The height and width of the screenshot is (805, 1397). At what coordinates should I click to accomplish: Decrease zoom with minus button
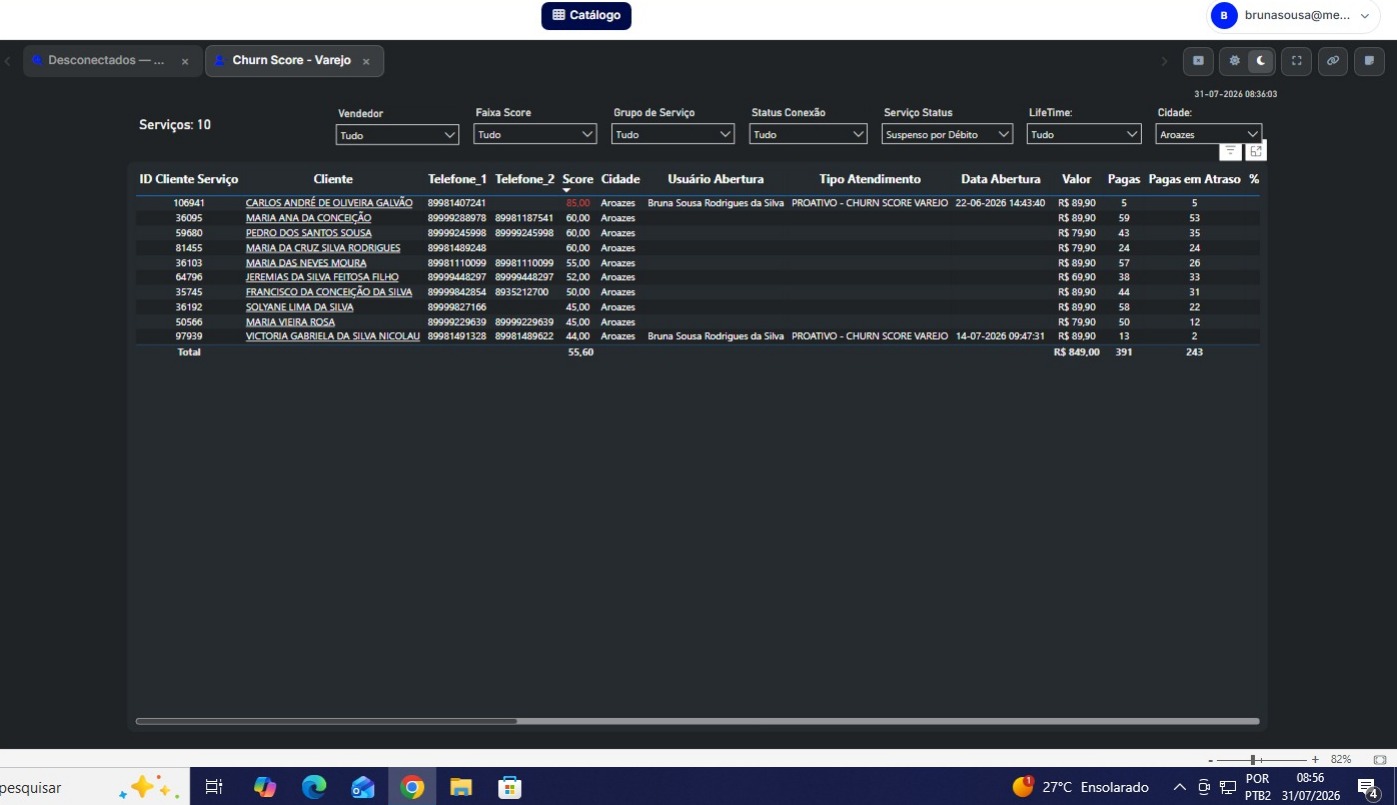click(x=1210, y=760)
